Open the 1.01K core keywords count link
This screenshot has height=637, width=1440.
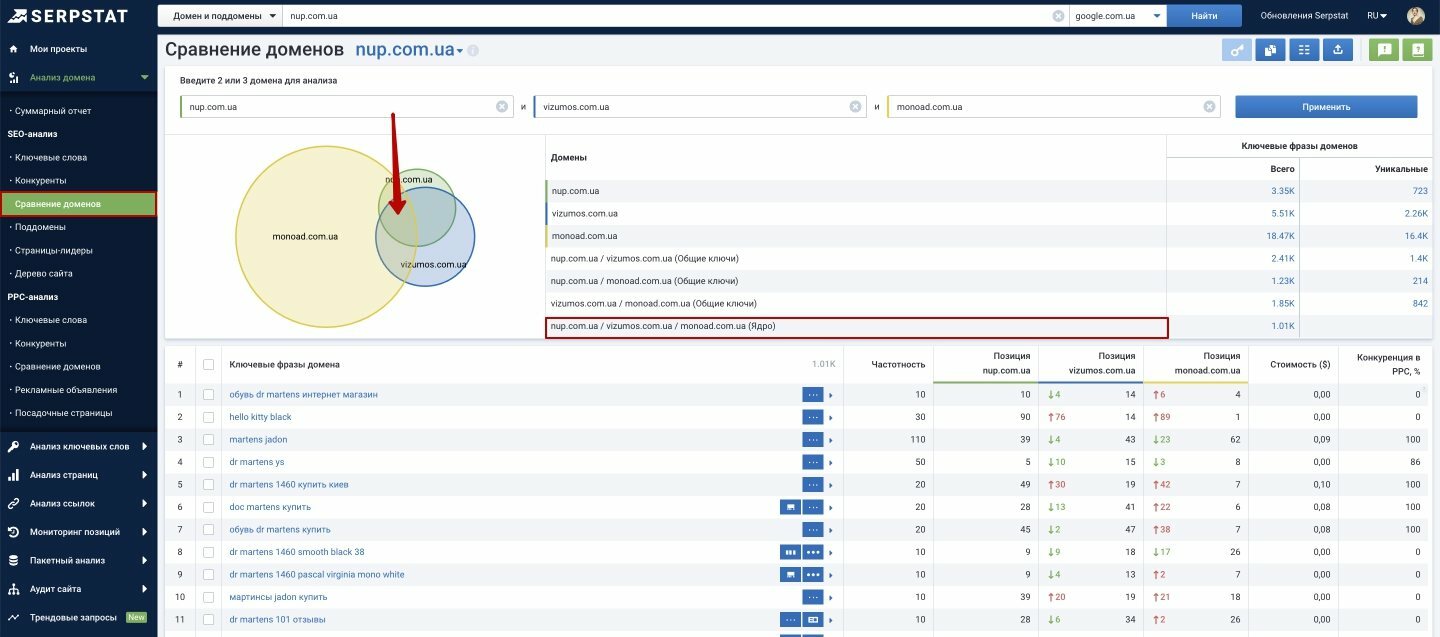1282,326
